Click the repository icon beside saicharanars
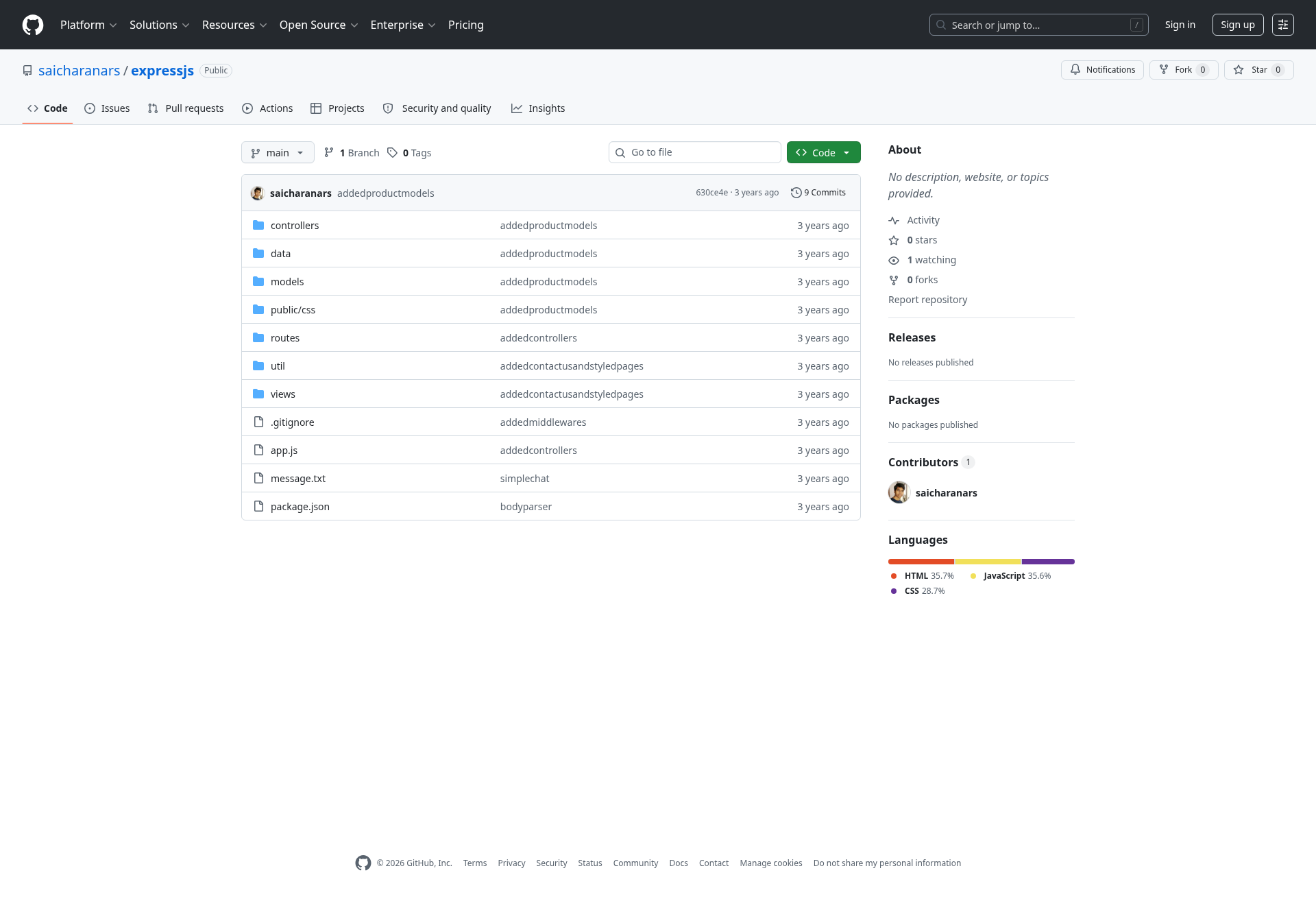This screenshot has height=899, width=1316. [27, 71]
